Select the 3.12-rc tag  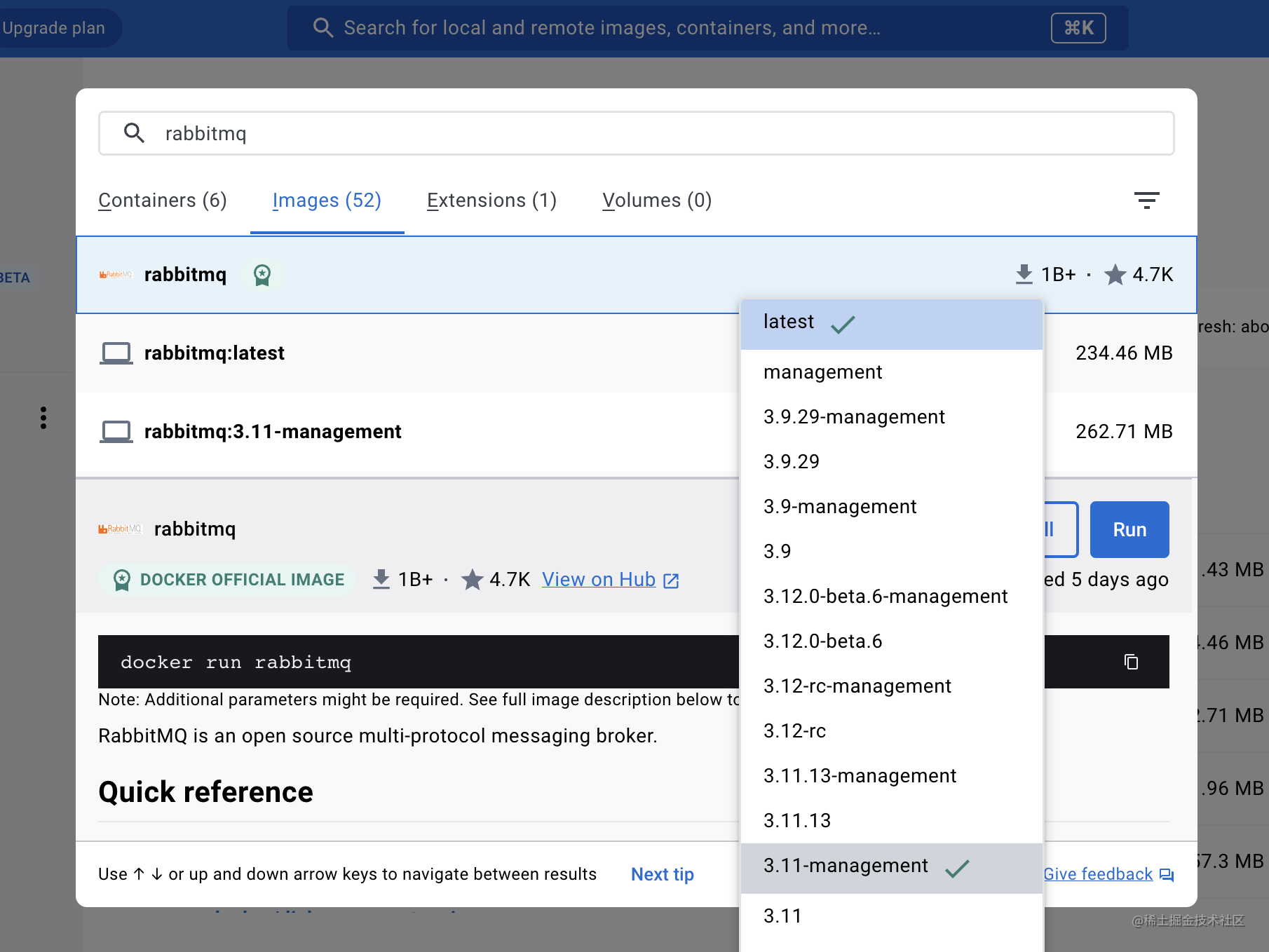[794, 731]
